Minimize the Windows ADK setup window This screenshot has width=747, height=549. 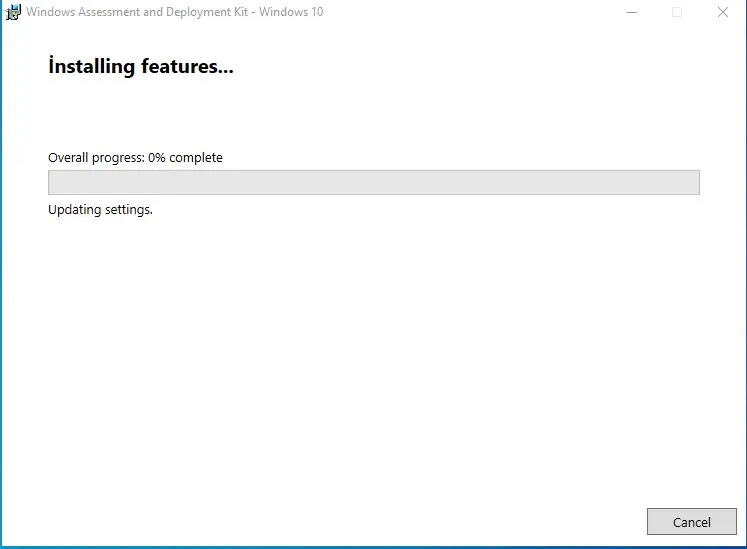(x=632, y=12)
